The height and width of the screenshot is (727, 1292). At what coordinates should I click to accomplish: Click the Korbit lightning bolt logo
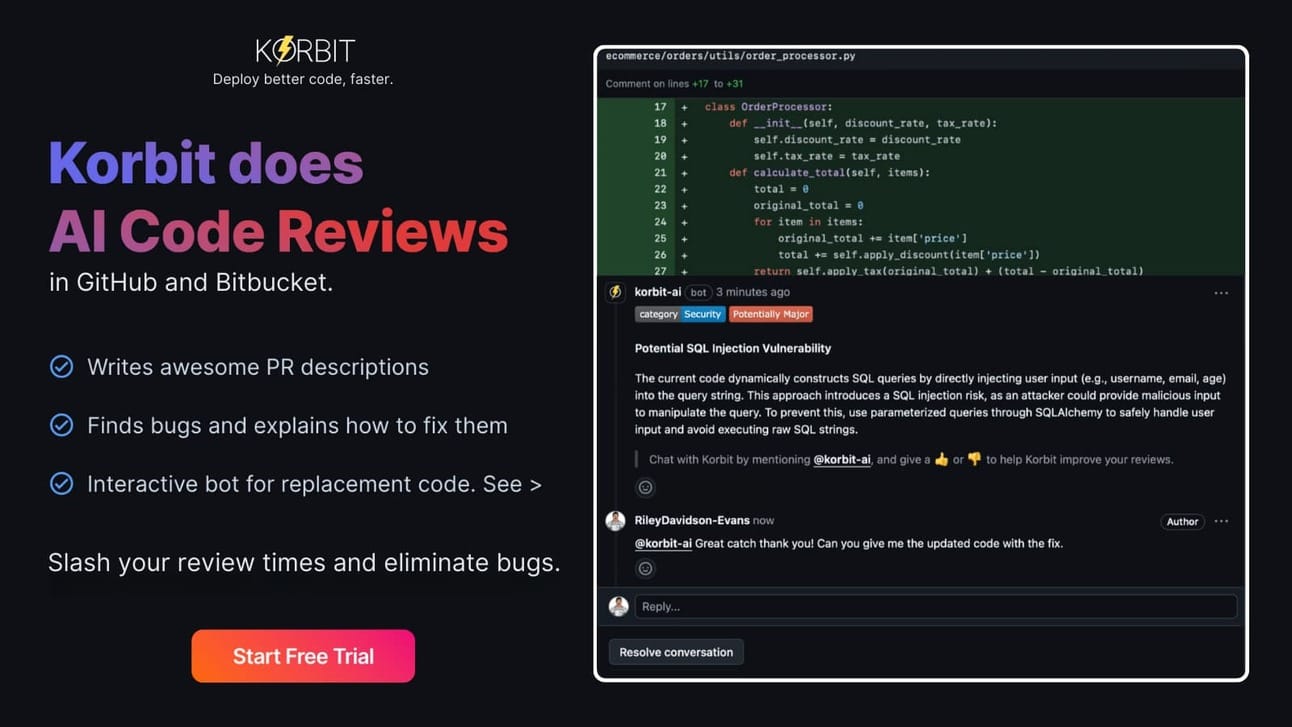click(284, 49)
